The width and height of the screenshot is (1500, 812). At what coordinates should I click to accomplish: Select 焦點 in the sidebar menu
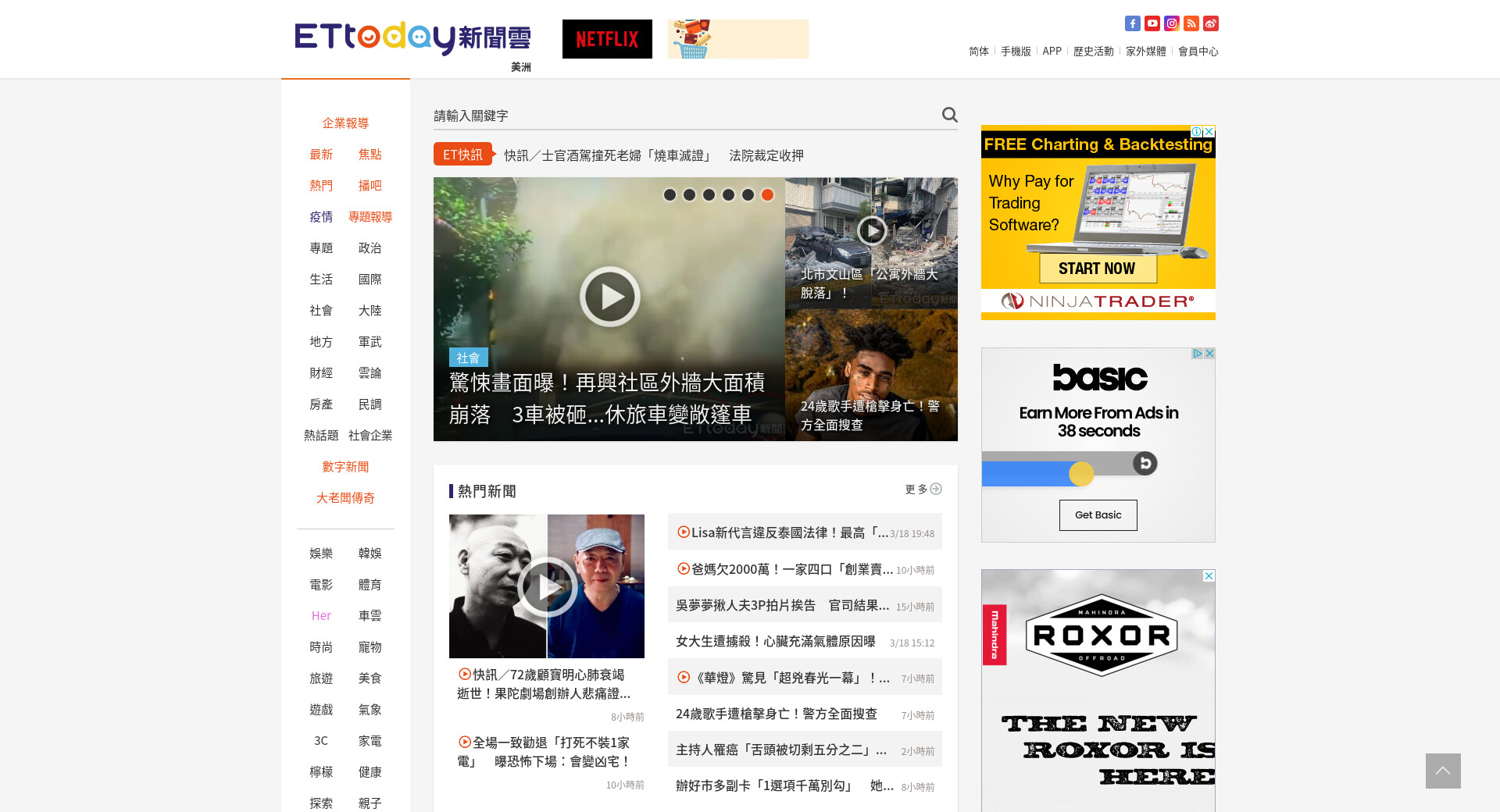370,155
